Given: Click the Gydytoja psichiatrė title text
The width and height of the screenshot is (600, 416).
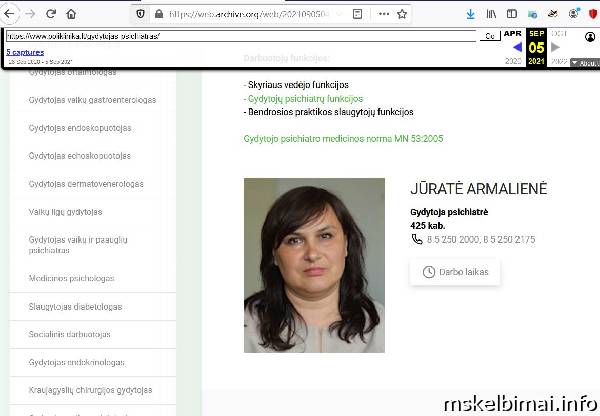Looking at the screenshot, I should [449, 212].
